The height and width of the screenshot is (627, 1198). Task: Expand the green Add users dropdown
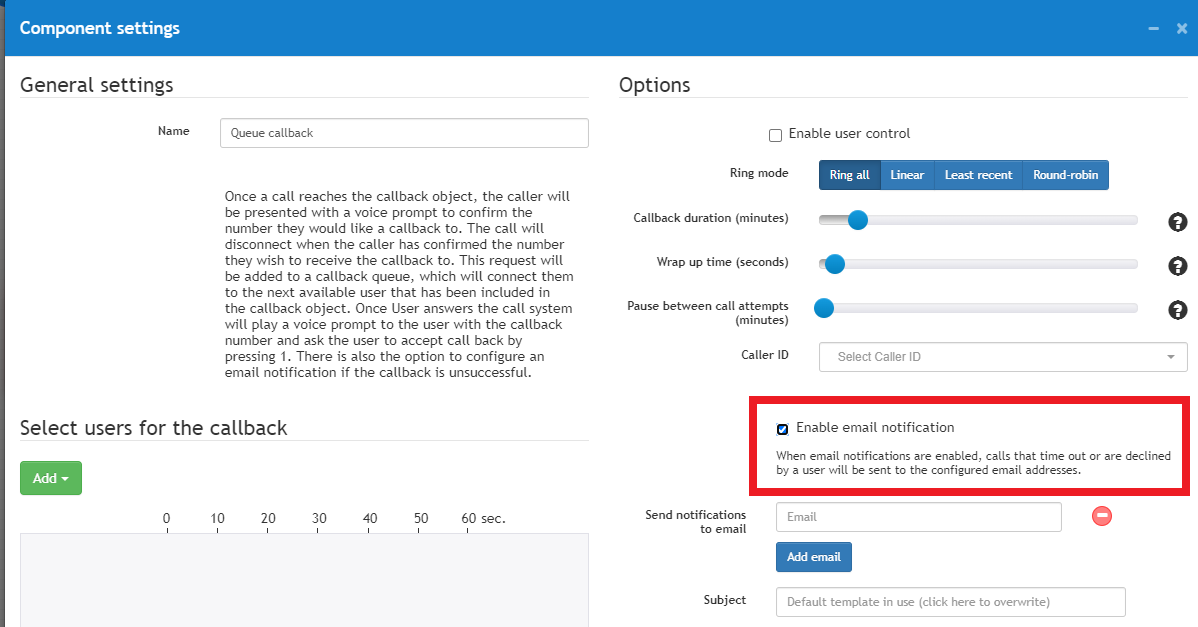(x=50, y=478)
